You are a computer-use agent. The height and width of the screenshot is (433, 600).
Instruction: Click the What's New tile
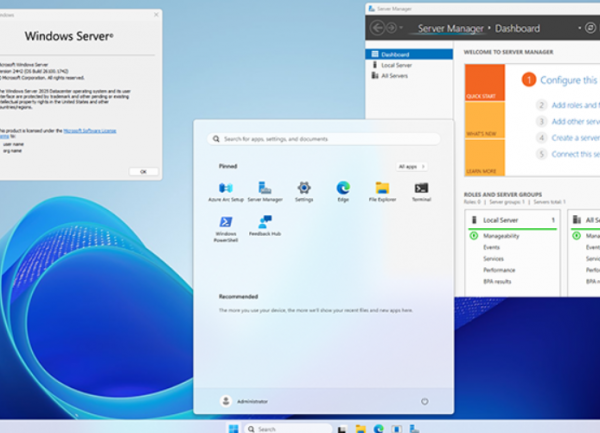click(484, 120)
